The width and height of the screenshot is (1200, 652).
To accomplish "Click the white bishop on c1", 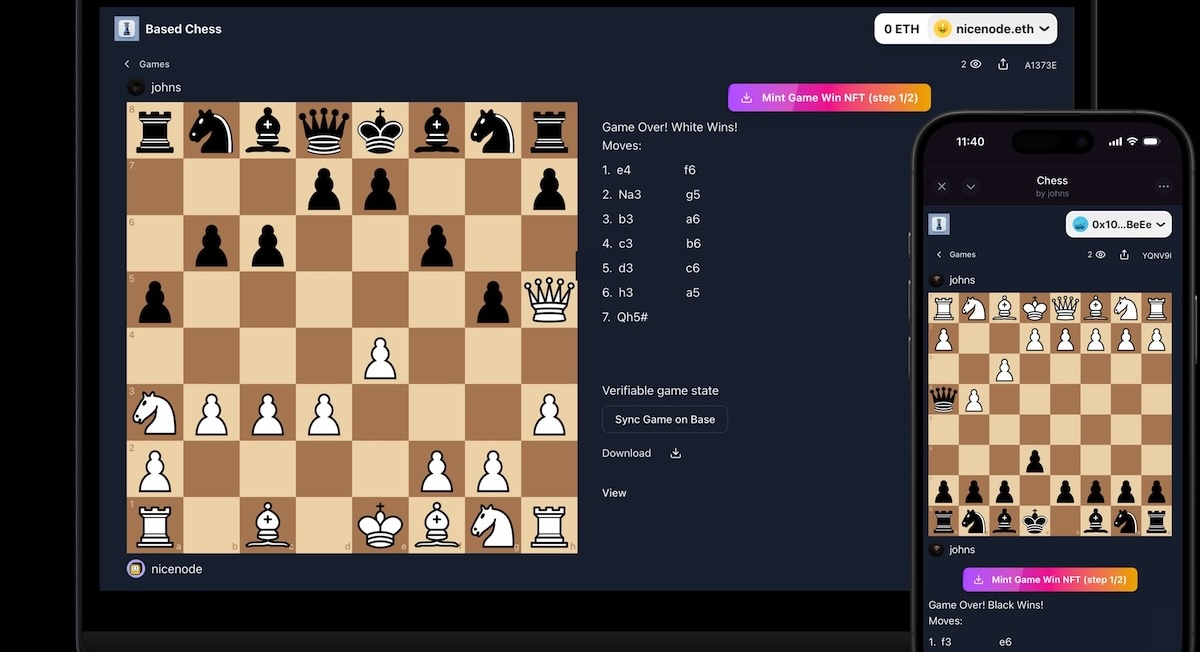I will click(267, 525).
